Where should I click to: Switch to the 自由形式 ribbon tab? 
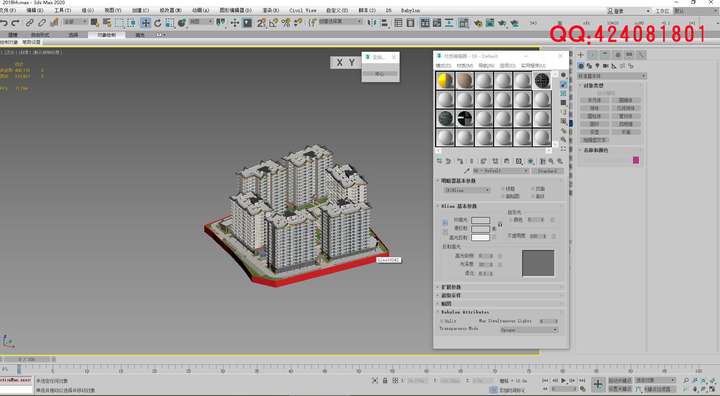40,35
